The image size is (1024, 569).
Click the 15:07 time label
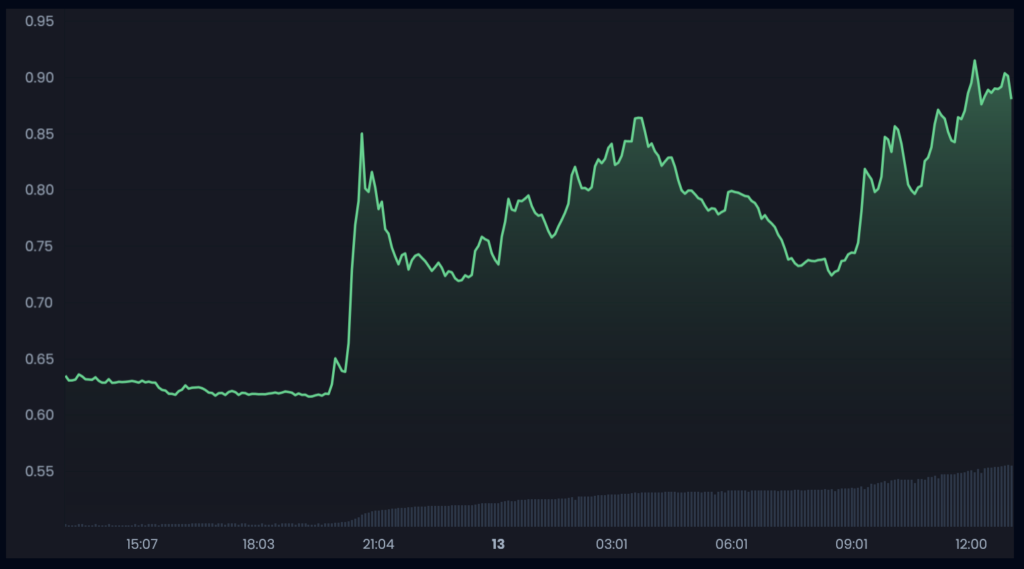tap(142, 545)
